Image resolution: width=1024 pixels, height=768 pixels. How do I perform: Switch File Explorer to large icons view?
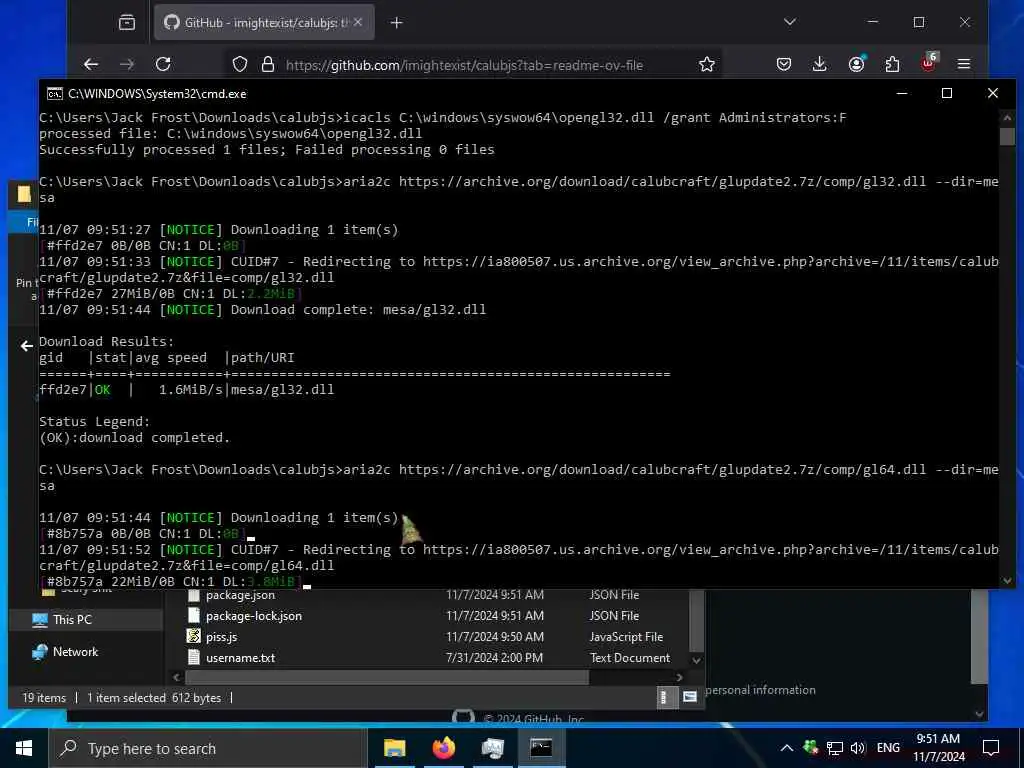(x=690, y=697)
